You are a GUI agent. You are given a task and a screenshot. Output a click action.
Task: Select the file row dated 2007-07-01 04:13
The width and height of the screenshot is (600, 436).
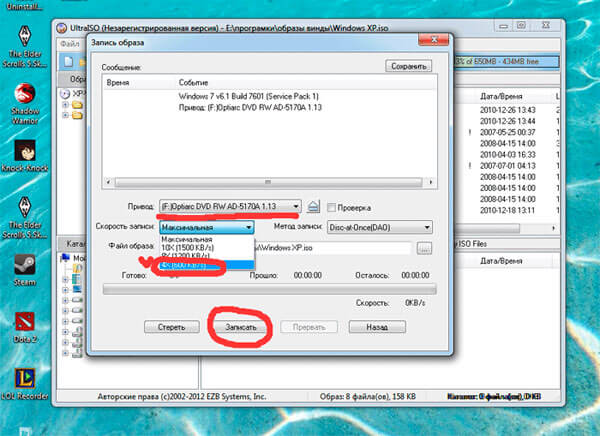coord(507,166)
